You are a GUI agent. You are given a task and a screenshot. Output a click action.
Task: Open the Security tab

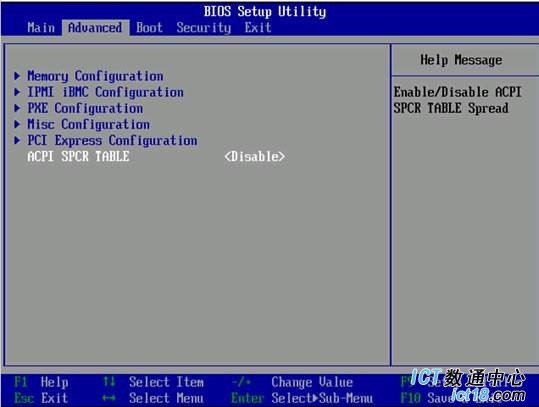pos(204,28)
